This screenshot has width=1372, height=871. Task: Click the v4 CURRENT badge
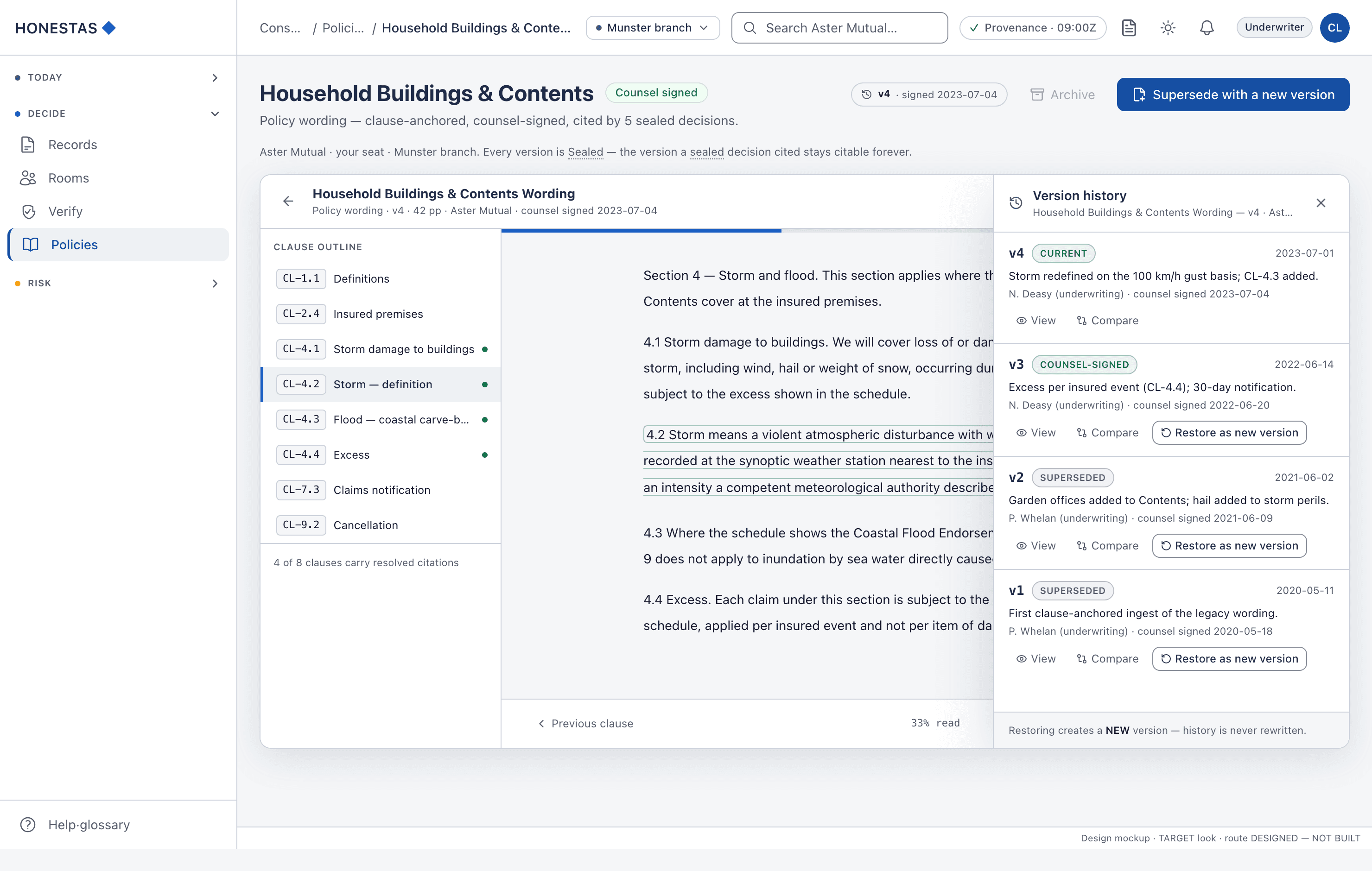tap(1063, 253)
